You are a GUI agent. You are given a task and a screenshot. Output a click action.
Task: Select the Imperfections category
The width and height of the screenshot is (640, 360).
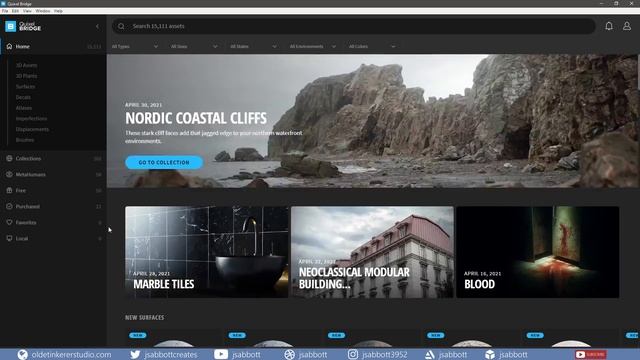[31, 118]
